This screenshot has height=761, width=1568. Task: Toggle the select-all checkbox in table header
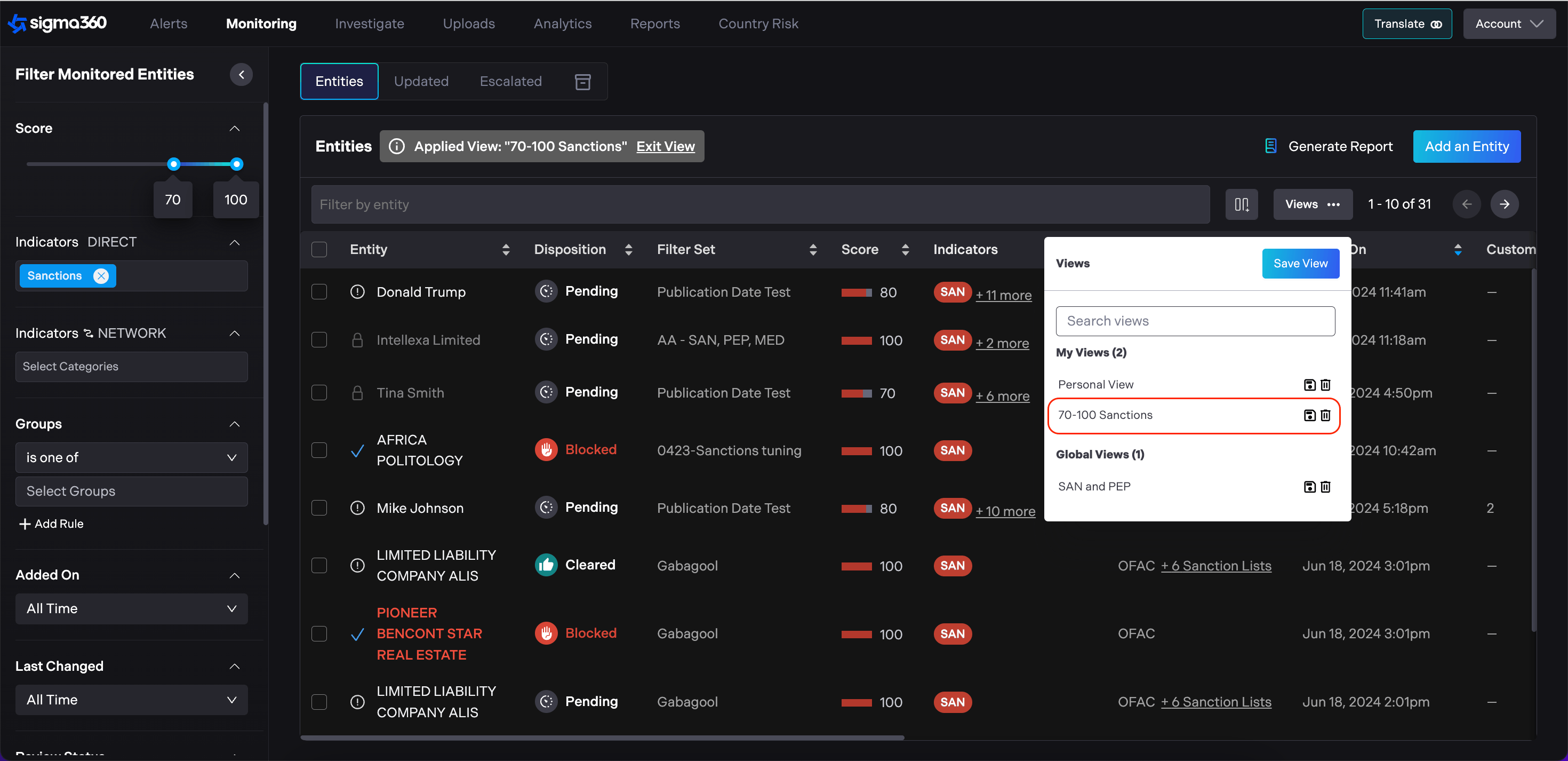pyautogui.click(x=319, y=250)
